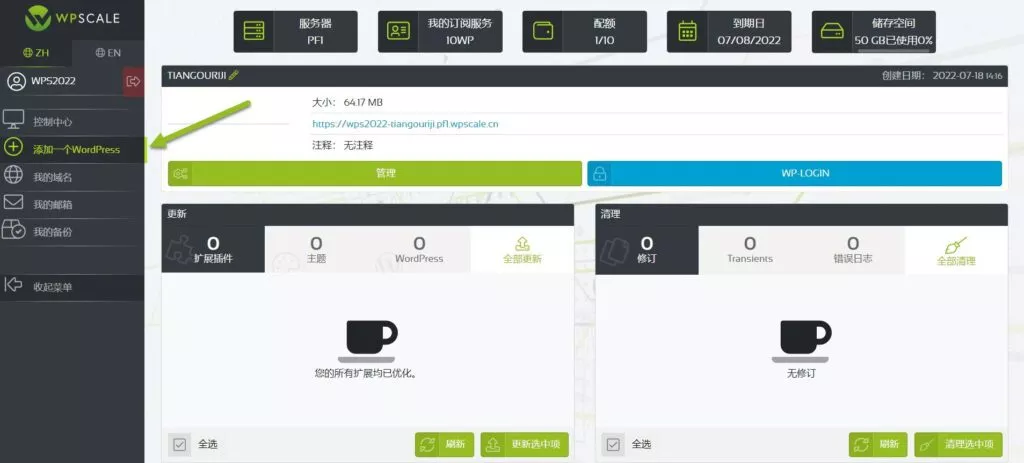This screenshot has width=1024, height=463.
Task: Open 控制中心 in sidebar
Action: [72, 122]
